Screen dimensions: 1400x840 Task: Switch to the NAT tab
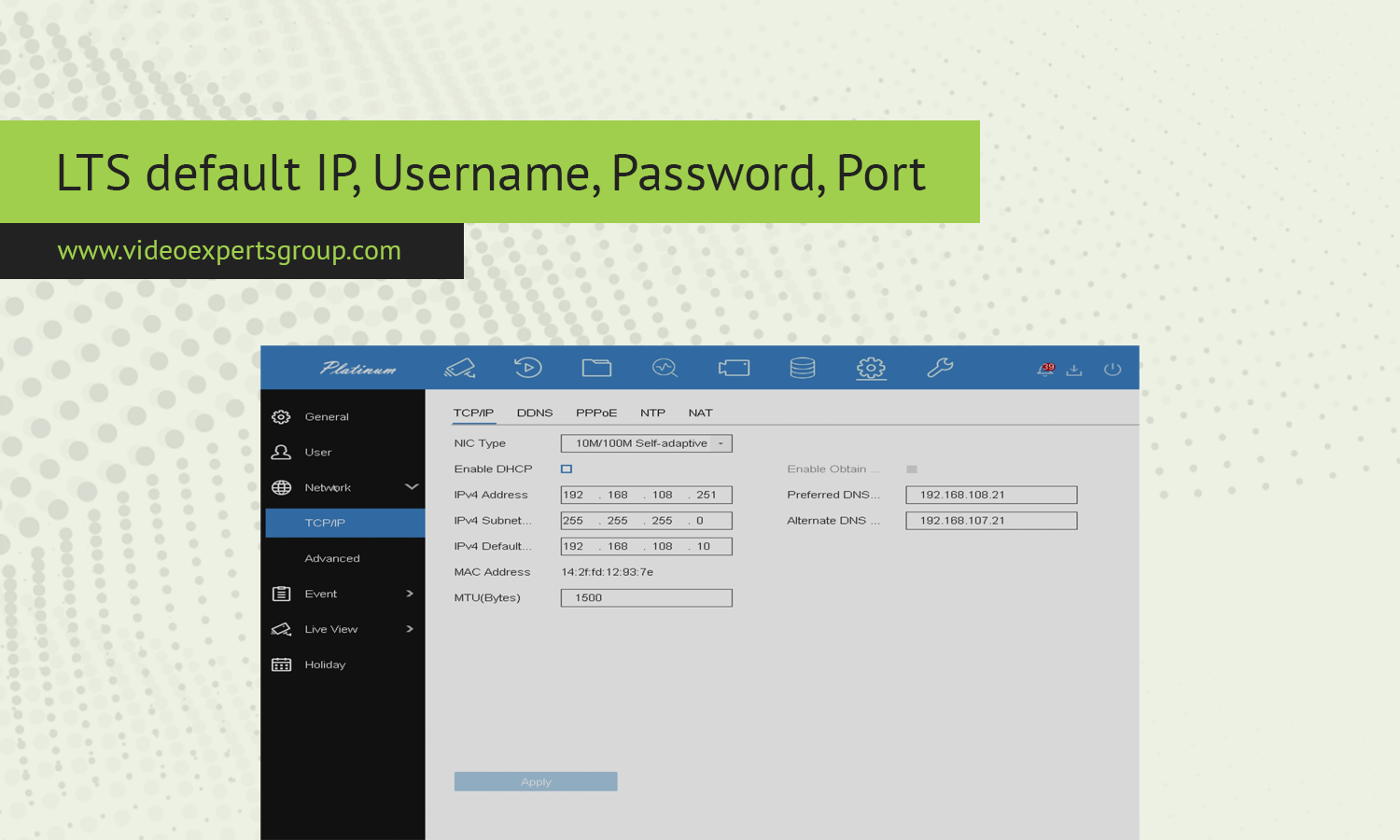pyautogui.click(x=700, y=413)
